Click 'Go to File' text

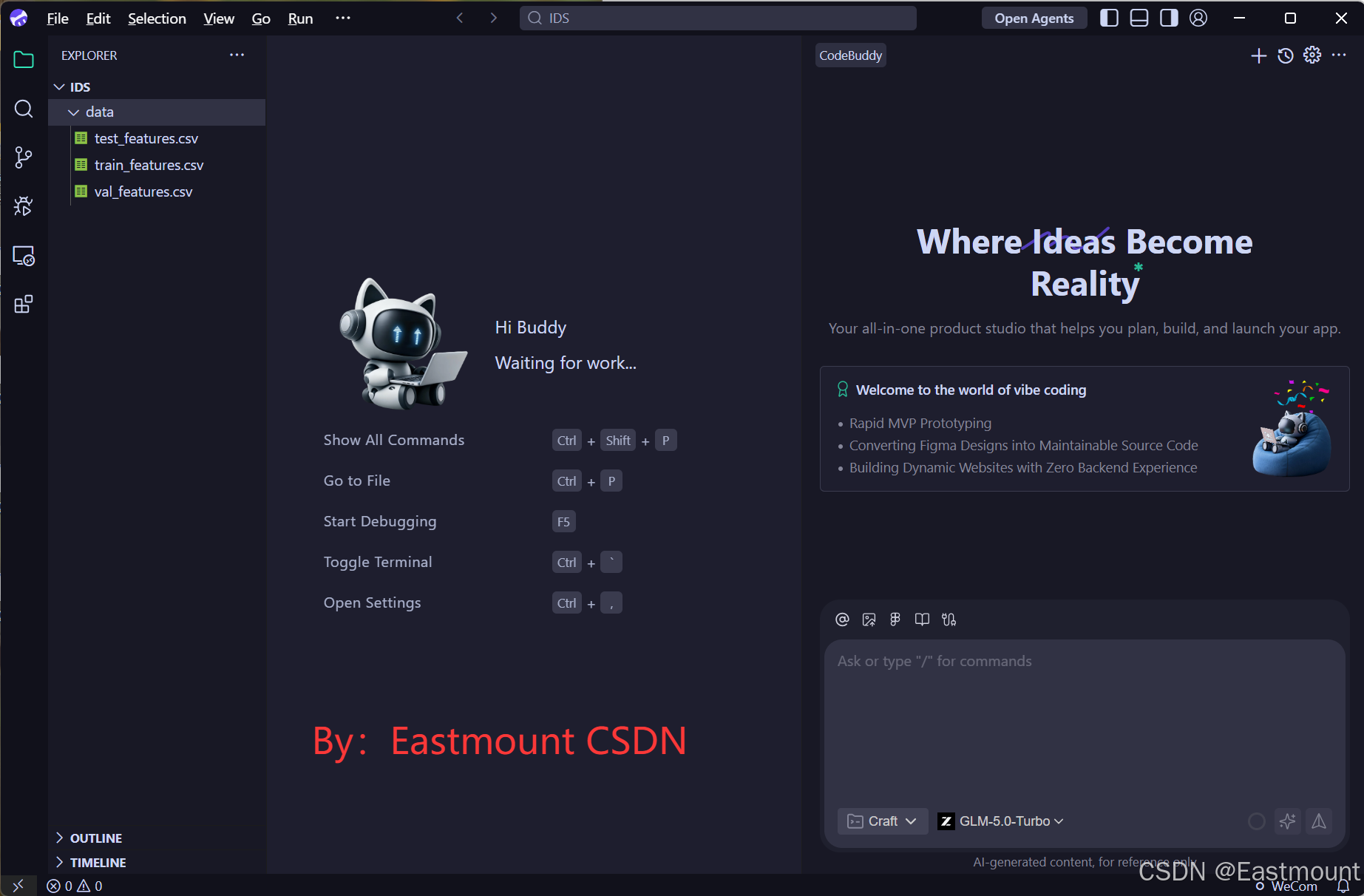click(357, 481)
